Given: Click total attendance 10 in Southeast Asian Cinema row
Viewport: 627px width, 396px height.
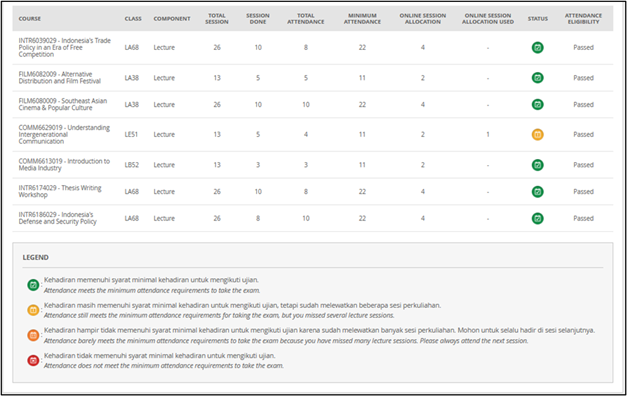Looking at the screenshot, I should coord(306,105).
